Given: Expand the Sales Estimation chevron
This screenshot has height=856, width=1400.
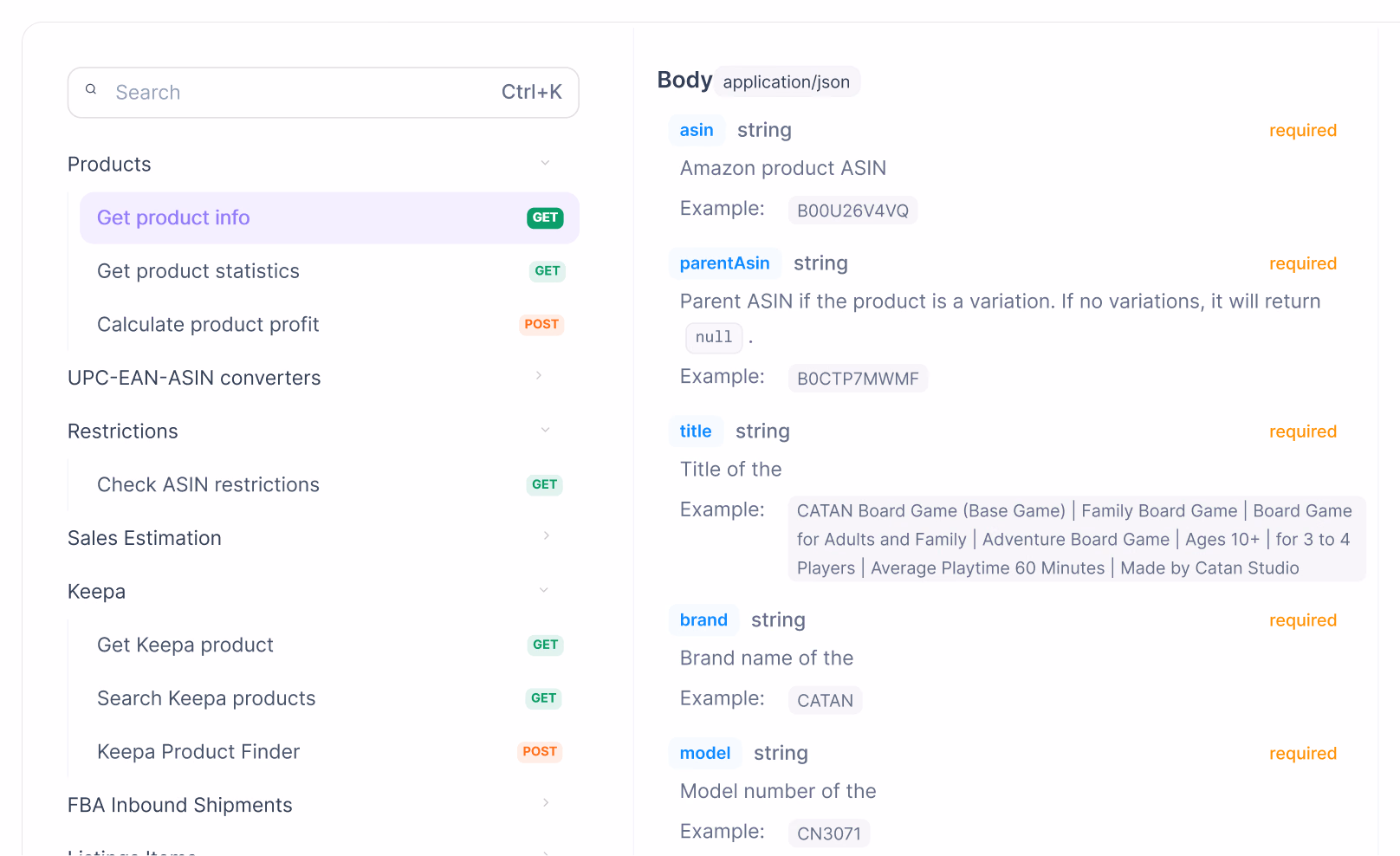Looking at the screenshot, I should click(x=546, y=536).
